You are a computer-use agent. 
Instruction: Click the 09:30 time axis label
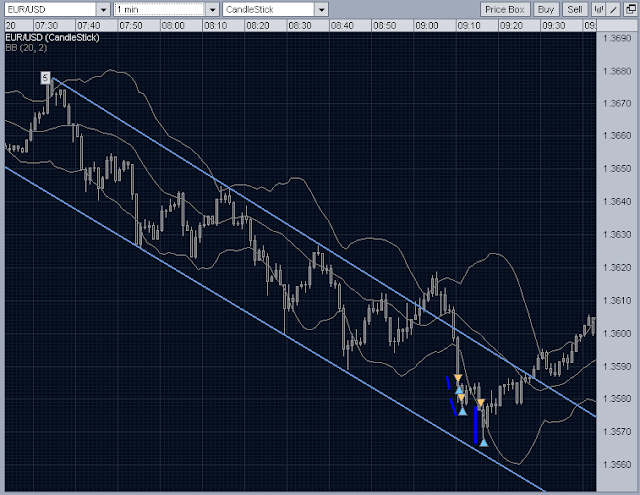coord(553,26)
